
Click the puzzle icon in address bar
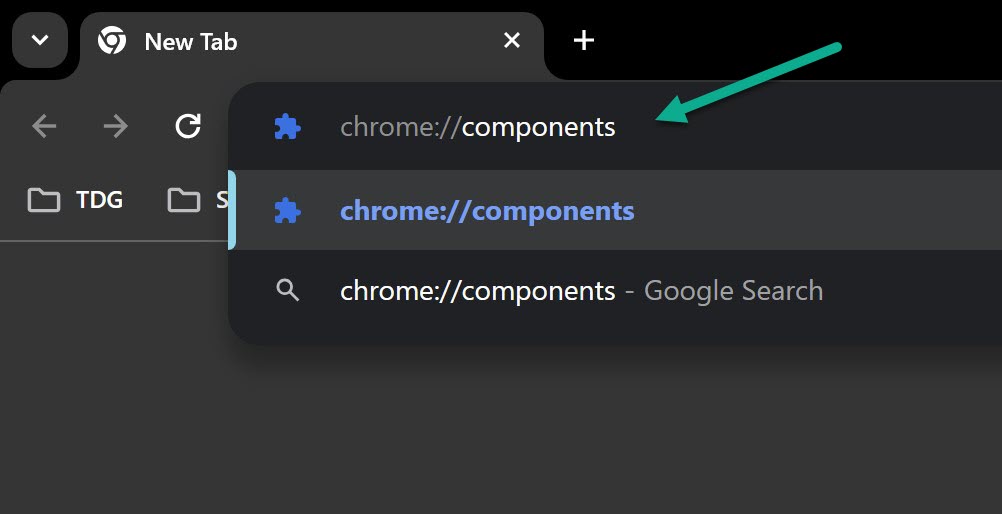[288, 127]
